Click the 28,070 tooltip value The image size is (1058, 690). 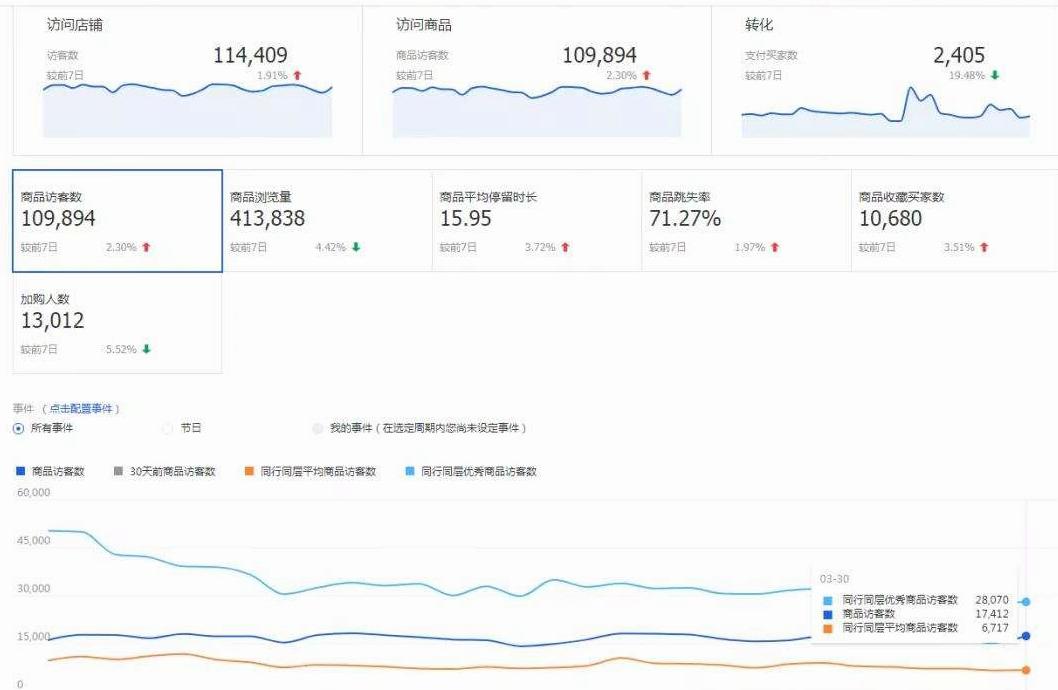coord(992,600)
